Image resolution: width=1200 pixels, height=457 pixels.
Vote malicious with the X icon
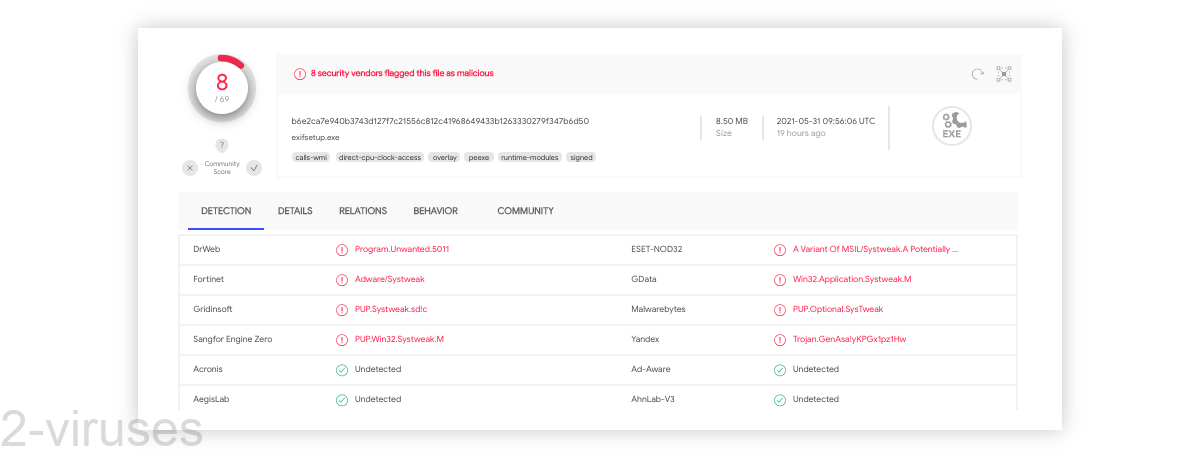click(x=190, y=168)
